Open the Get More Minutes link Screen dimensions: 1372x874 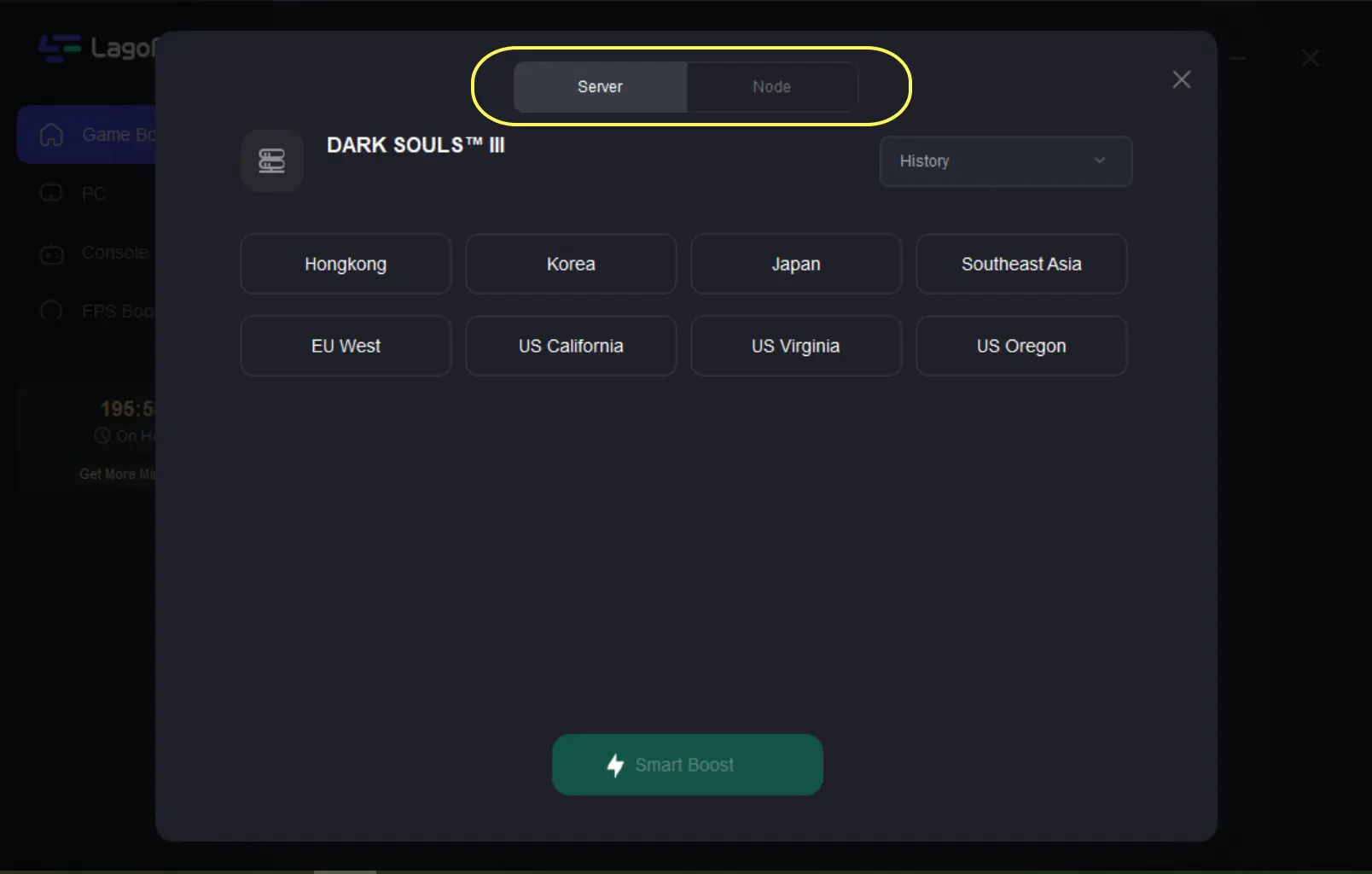point(117,474)
